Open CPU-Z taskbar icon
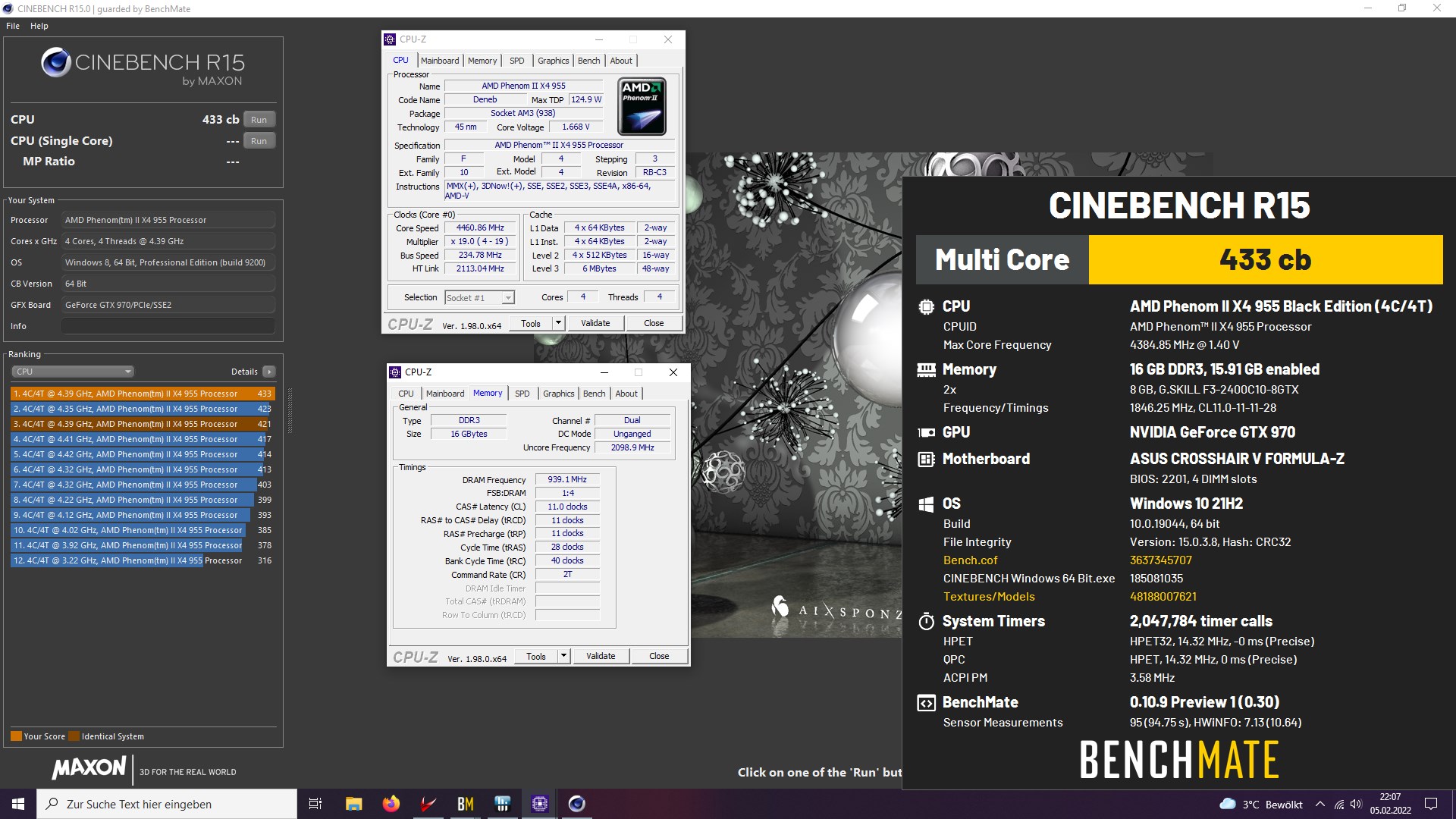The height and width of the screenshot is (819, 1456). tap(539, 804)
